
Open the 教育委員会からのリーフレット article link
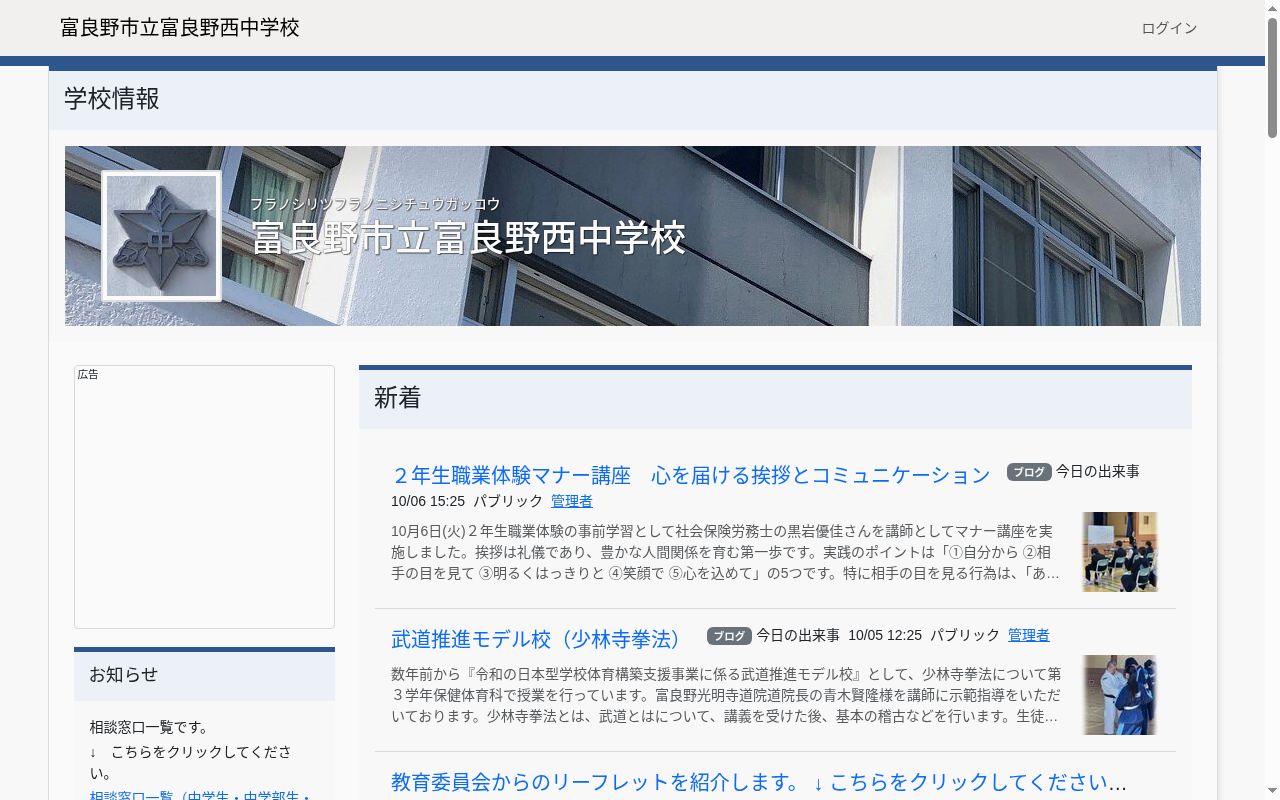click(759, 782)
